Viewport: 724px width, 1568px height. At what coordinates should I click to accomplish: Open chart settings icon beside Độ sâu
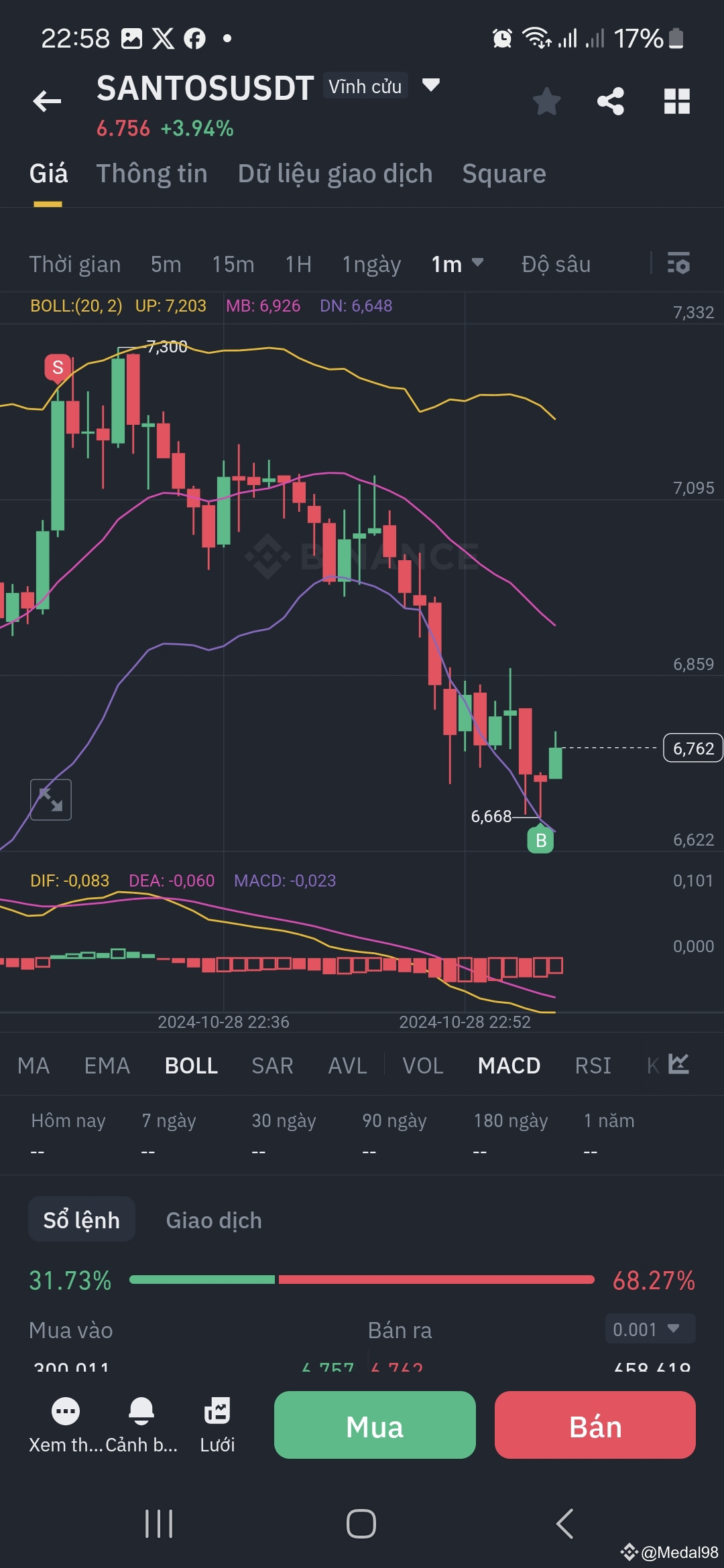[678, 263]
